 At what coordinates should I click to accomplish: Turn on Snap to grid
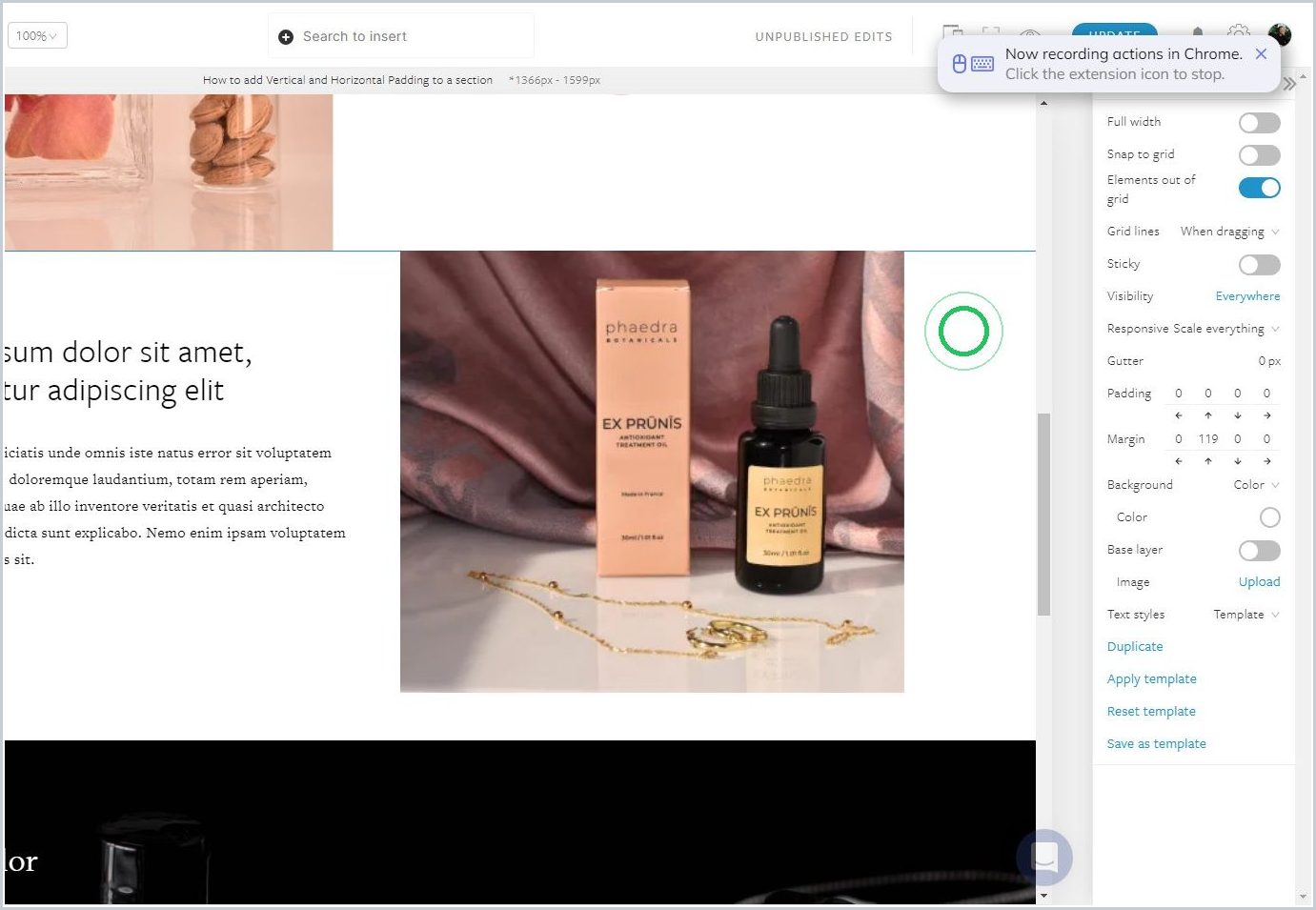(1259, 155)
